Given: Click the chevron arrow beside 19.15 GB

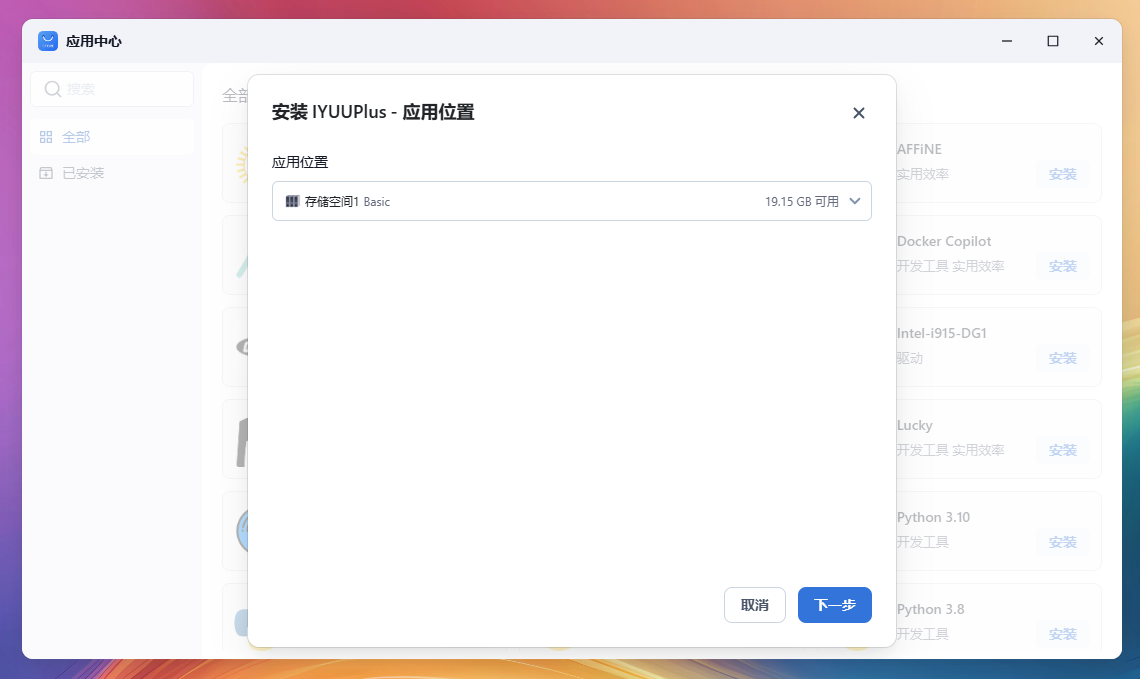Looking at the screenshot, I should pyautogui.click(x=855, y=201).
